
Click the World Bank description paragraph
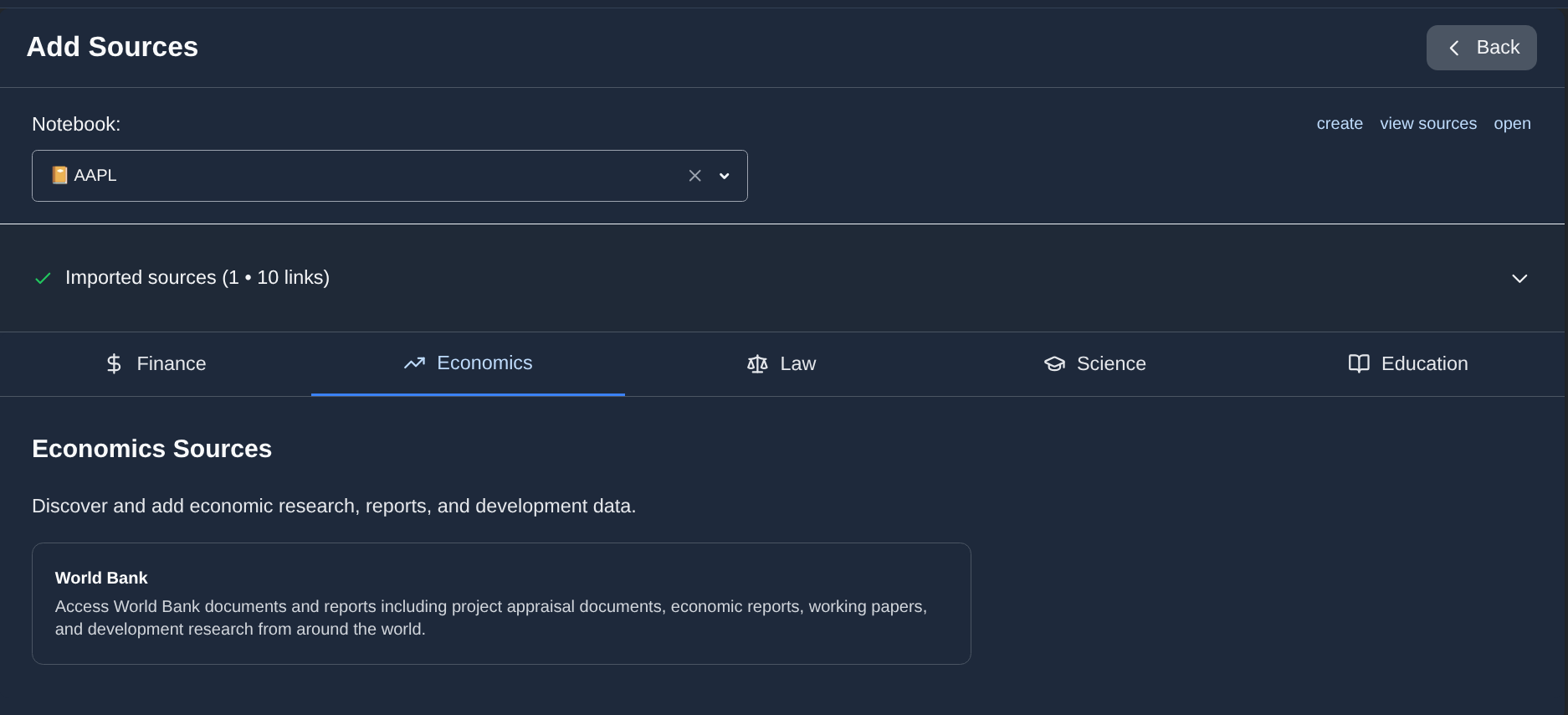491,618
